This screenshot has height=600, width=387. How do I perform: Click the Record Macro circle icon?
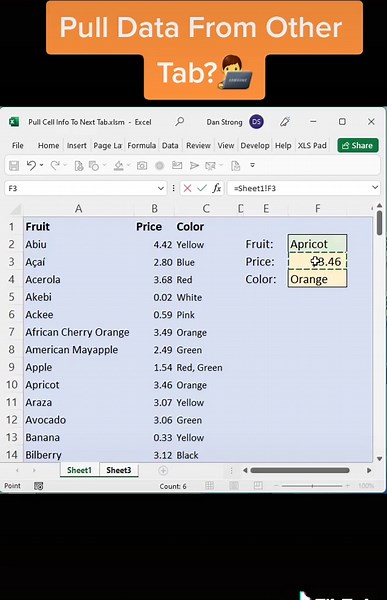tap(160, 165)
